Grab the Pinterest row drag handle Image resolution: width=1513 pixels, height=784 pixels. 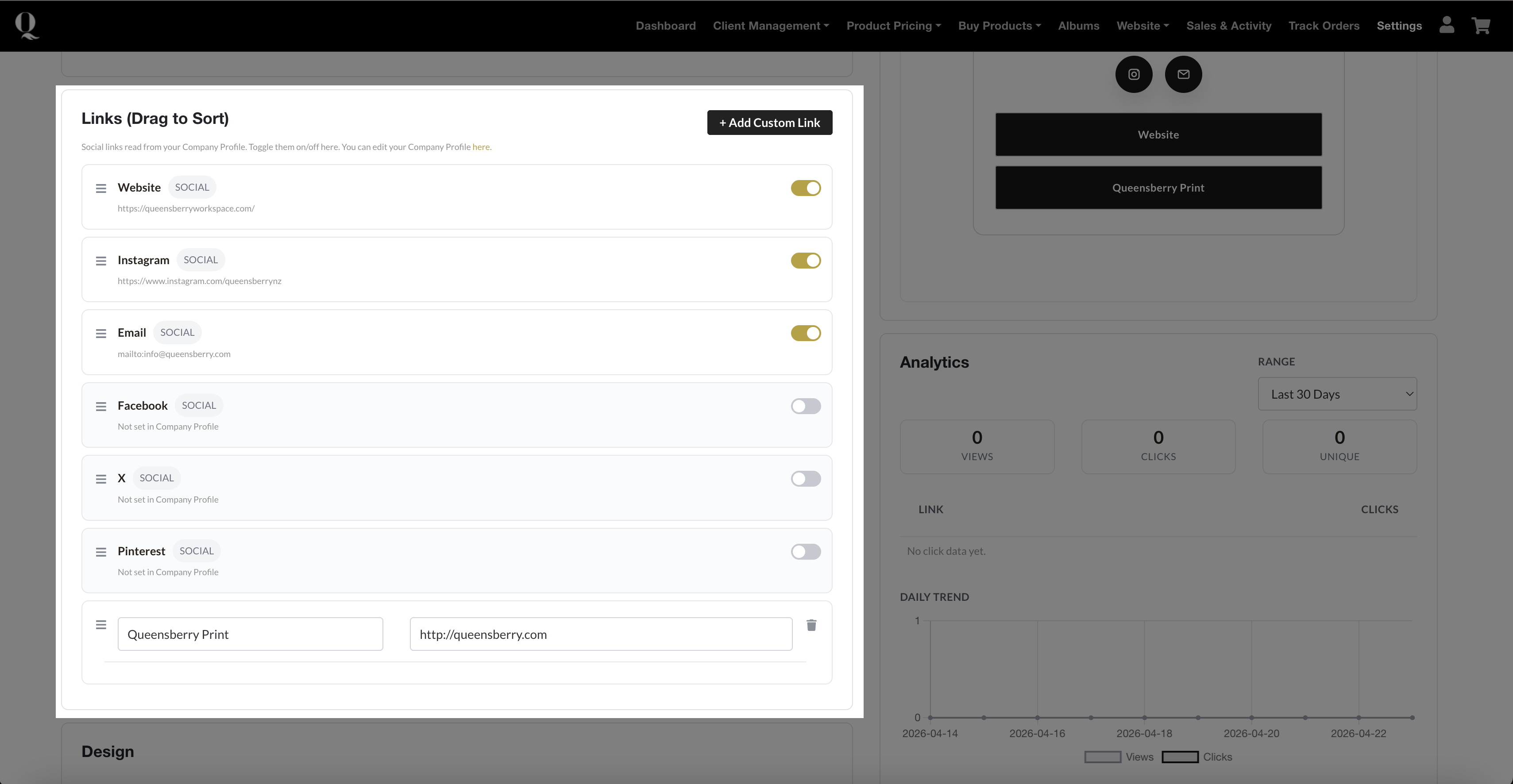(101, 551)
